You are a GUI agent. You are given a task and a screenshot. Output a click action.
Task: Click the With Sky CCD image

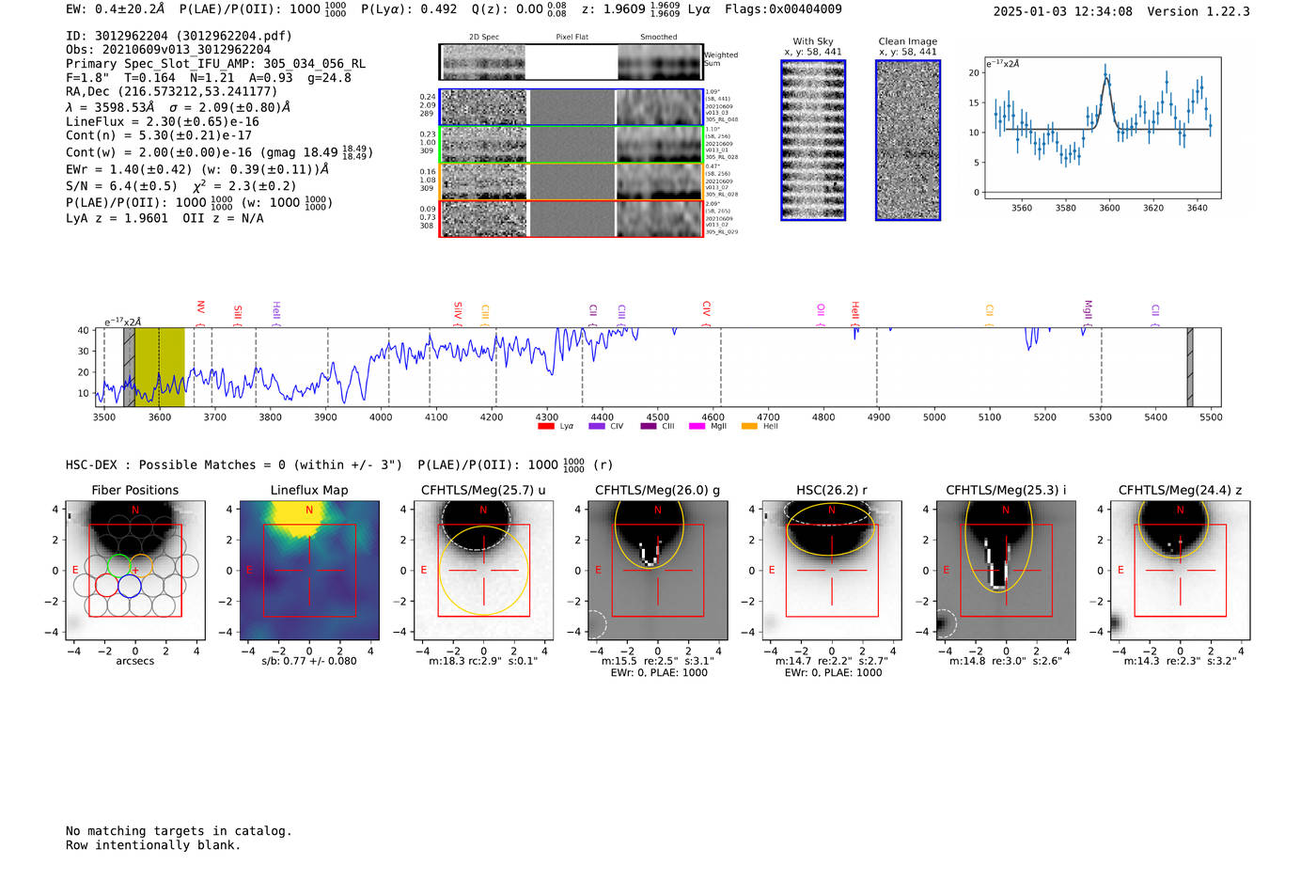pos(813,140)
